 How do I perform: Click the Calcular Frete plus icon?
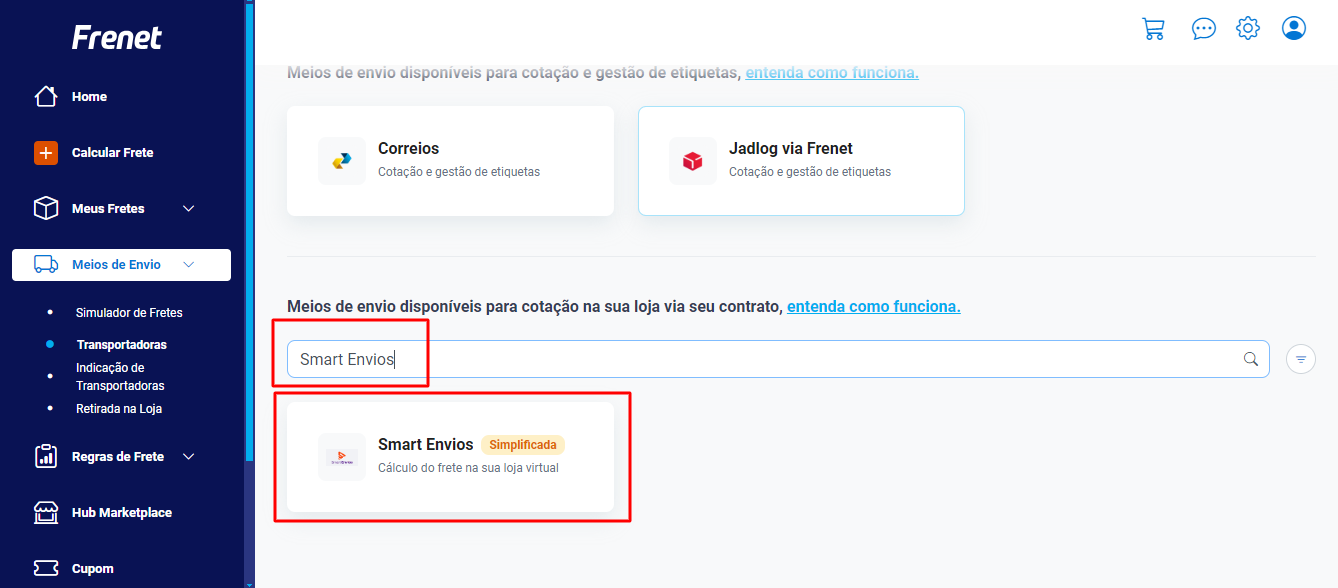[46, 153]
